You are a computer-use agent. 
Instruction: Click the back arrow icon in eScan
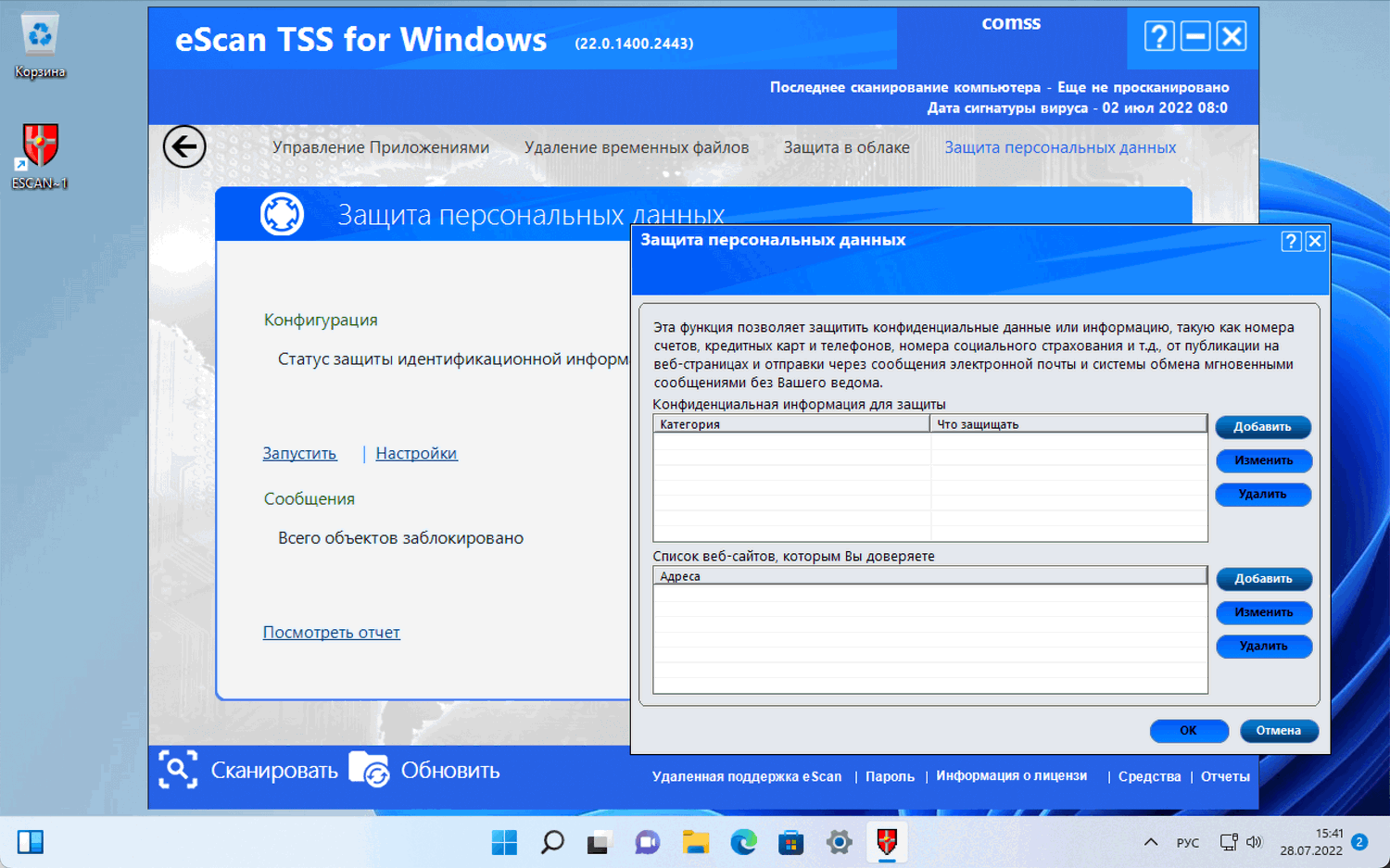184,146
